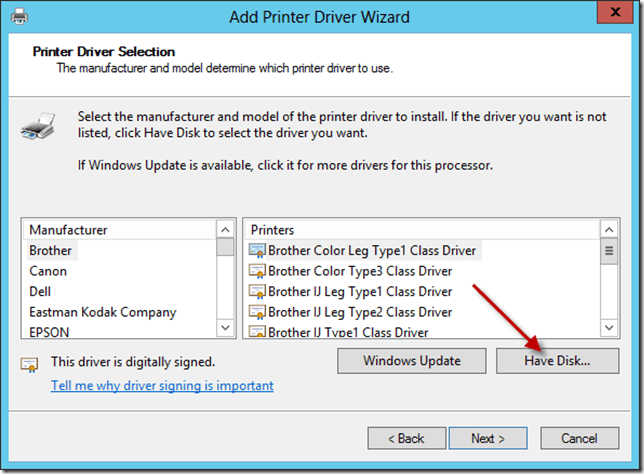This screenshot has width=644, height=474.
Task: Select Canon in the Manufacturer list
Action: pos(48,271)
